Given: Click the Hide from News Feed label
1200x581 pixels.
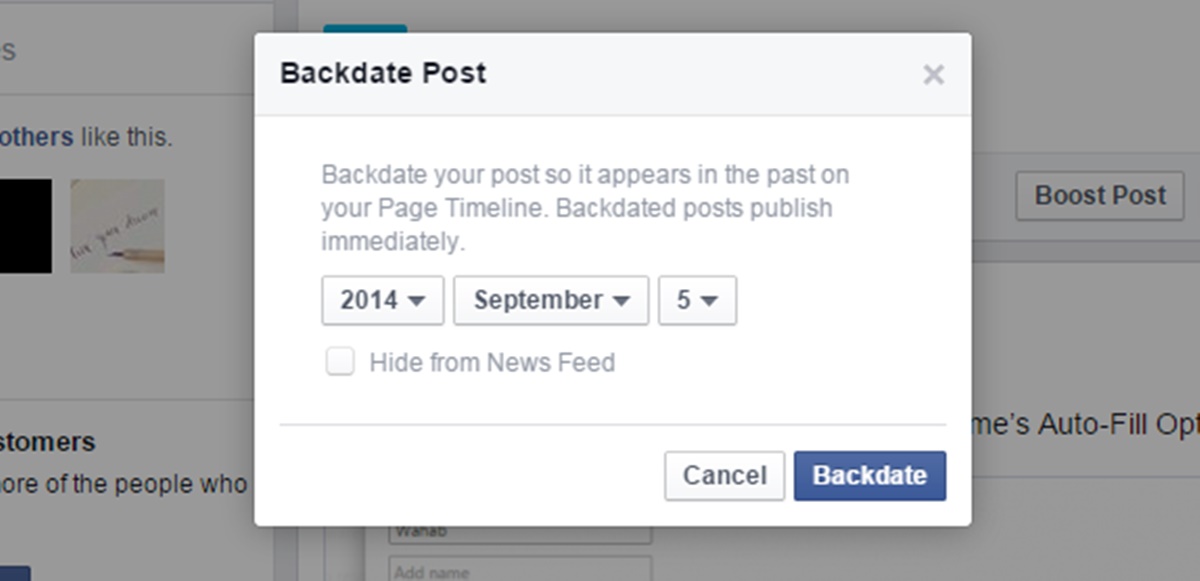Looking at the screenshot, I should click(x=492, y=362).
